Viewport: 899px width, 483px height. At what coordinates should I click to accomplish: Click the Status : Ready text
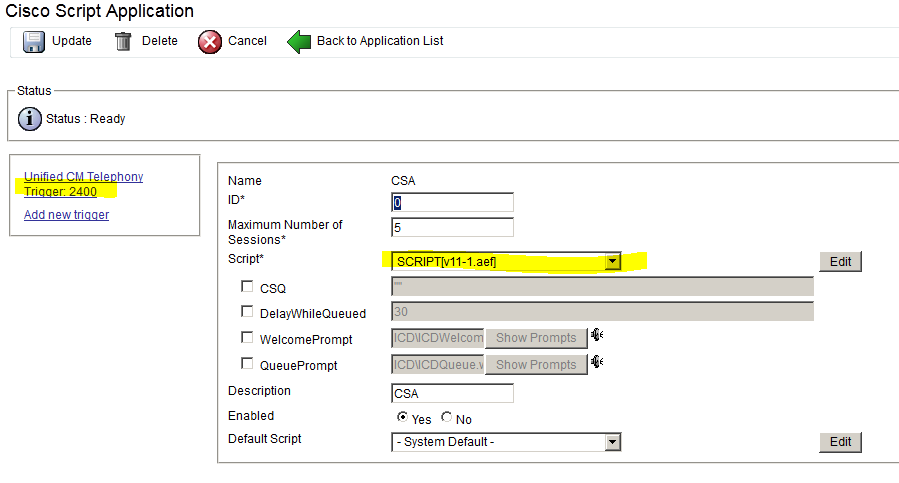(x=85, y=119)
